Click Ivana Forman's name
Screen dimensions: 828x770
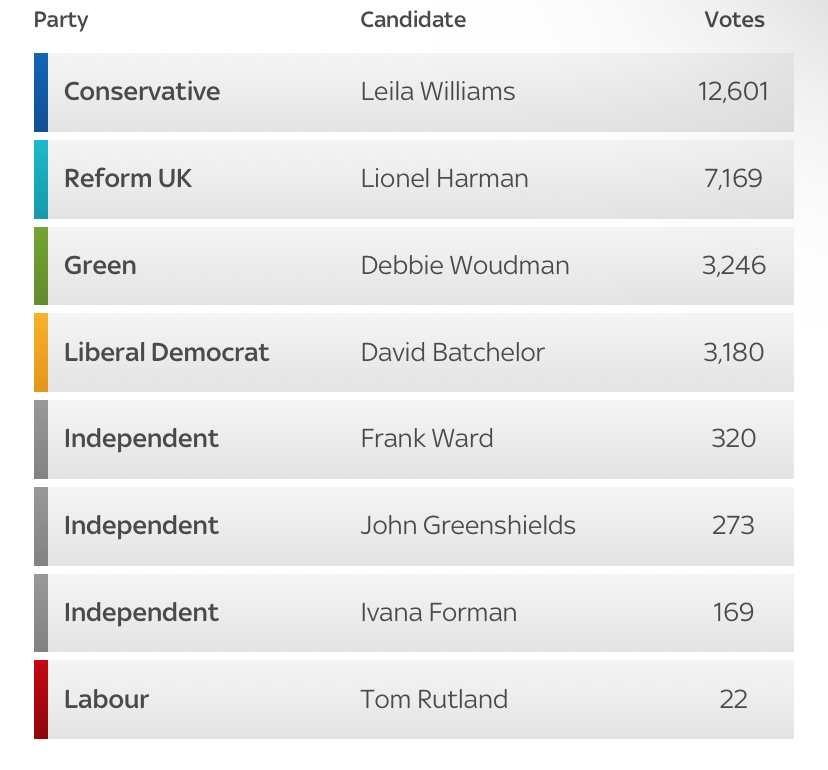coord(439,613)
